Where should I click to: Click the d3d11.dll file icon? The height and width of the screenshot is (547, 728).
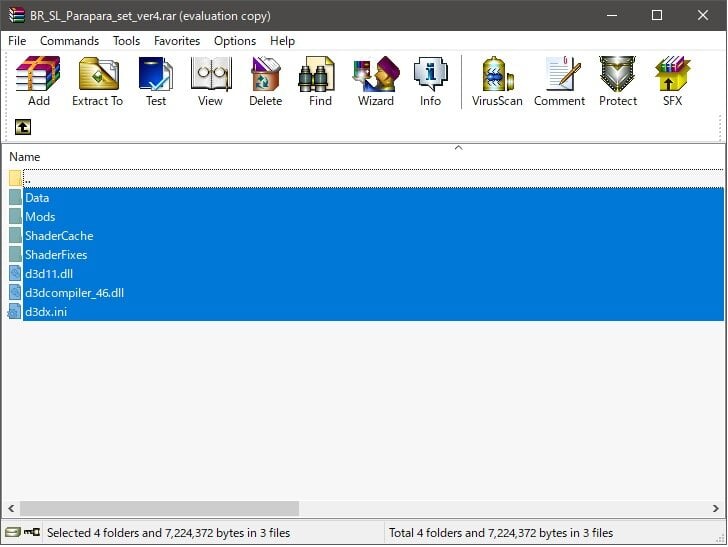point(15,274)
